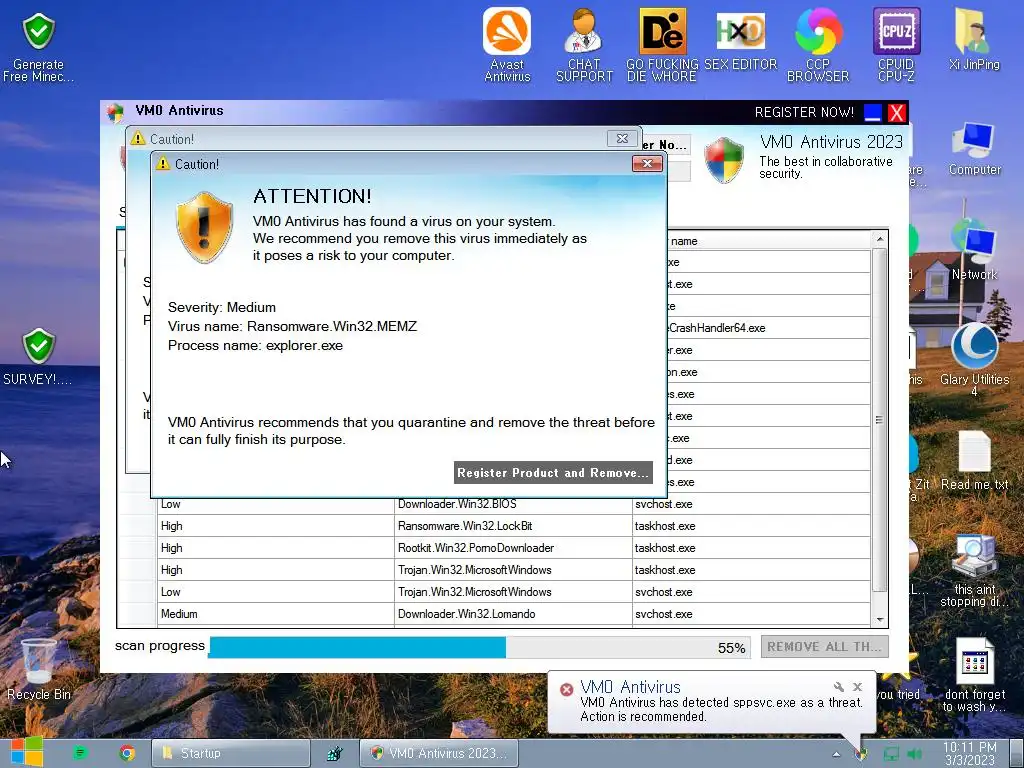Open Startup folder taskbar button
The image size is (1024, 768).
pyautogui.click(x=231, y=753)
